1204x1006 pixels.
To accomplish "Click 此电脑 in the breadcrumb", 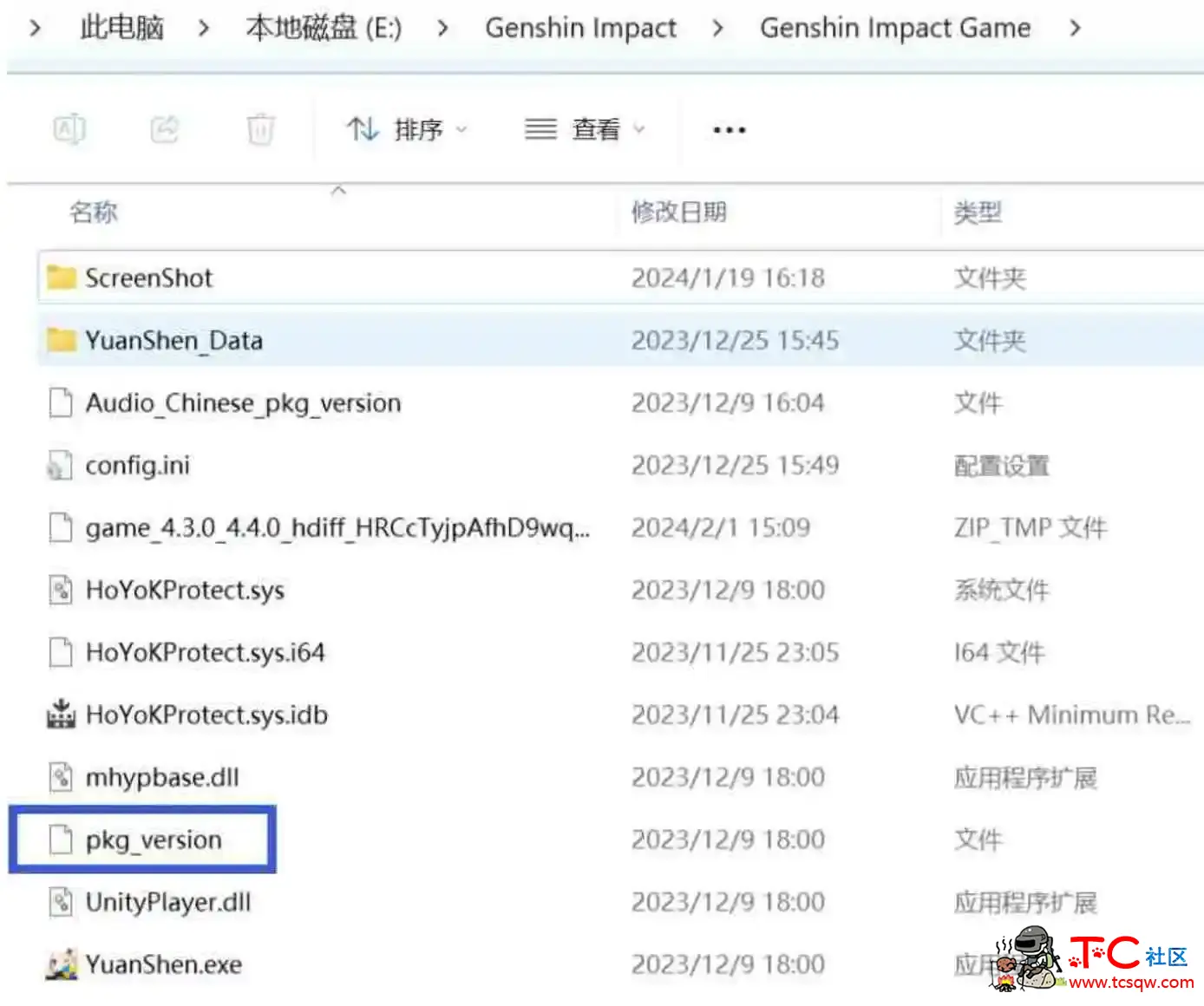I will [121, 28].
